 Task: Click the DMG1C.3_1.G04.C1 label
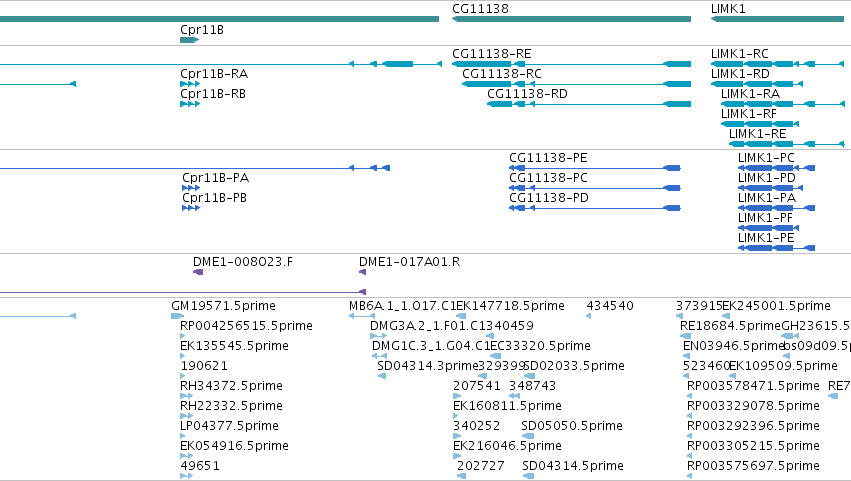[431, 346]
